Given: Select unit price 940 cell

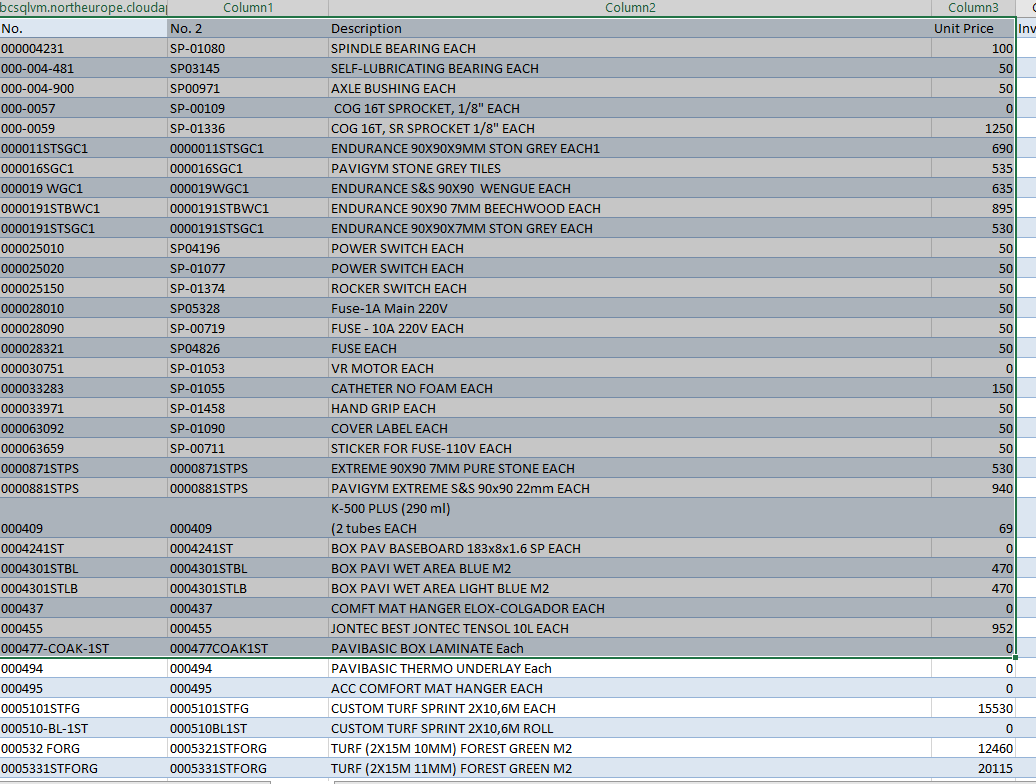Looking at the screenshot, I should (973, 488).
